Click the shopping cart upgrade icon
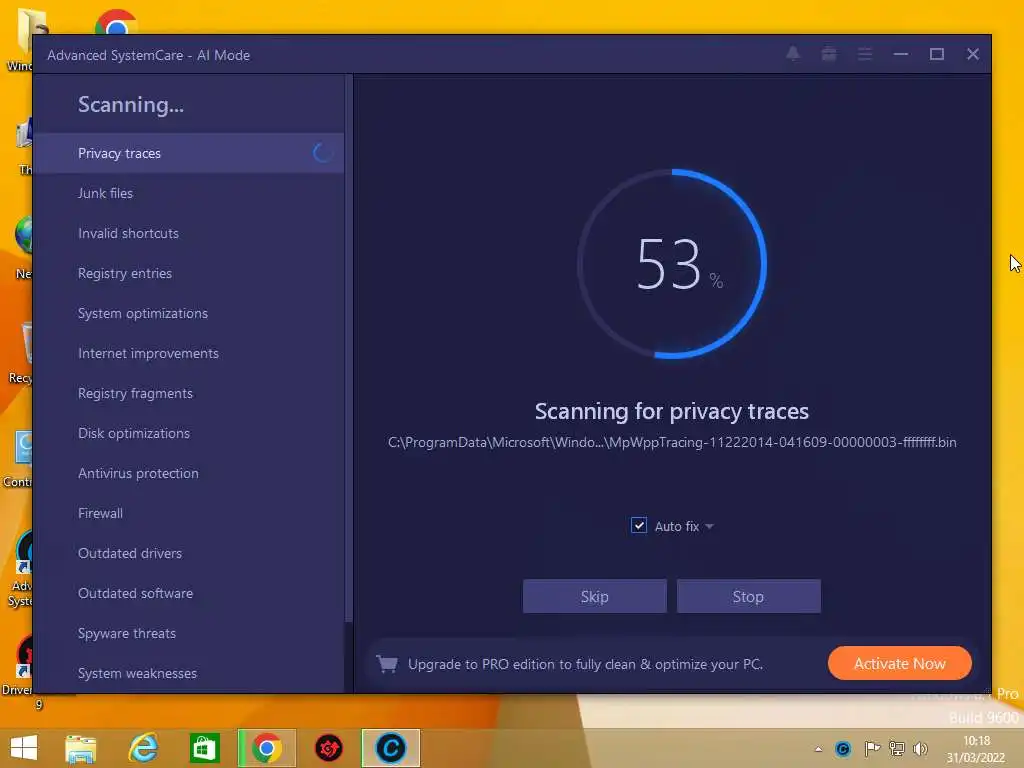This screenshot has height=768, width=1024. tap(387, 664)
